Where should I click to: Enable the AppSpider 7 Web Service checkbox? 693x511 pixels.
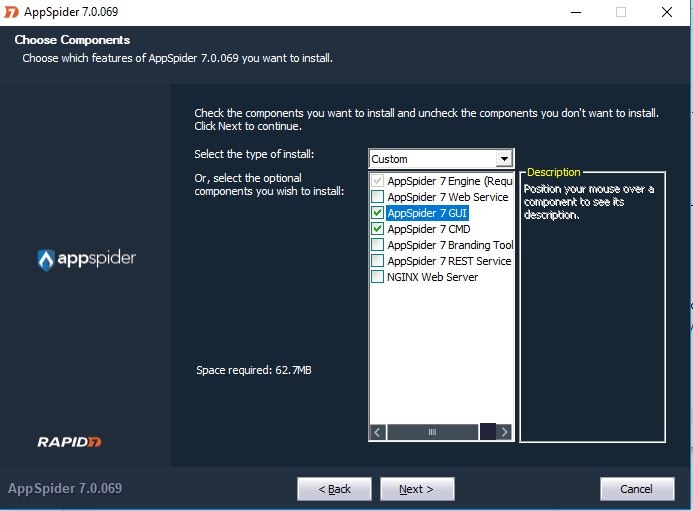click(x=377, y=197)
